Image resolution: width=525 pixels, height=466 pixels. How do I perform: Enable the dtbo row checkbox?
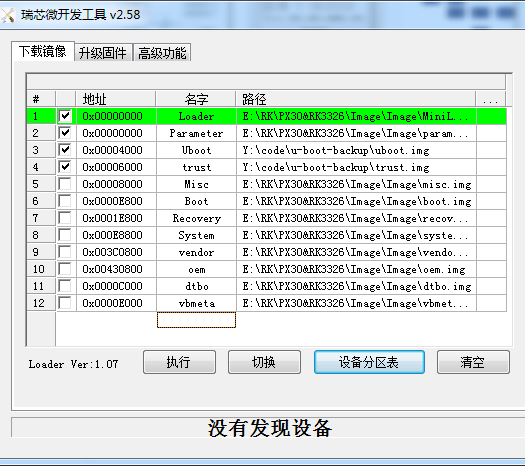(65, 286)
